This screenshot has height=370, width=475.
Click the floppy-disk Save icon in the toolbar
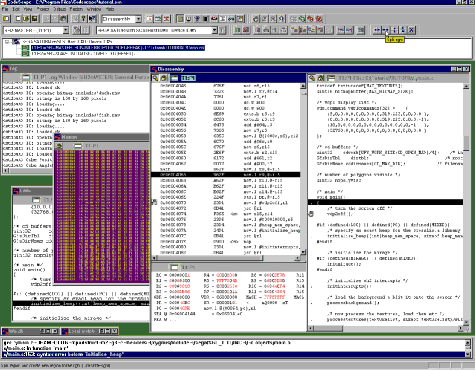click(x=35, y=19)
